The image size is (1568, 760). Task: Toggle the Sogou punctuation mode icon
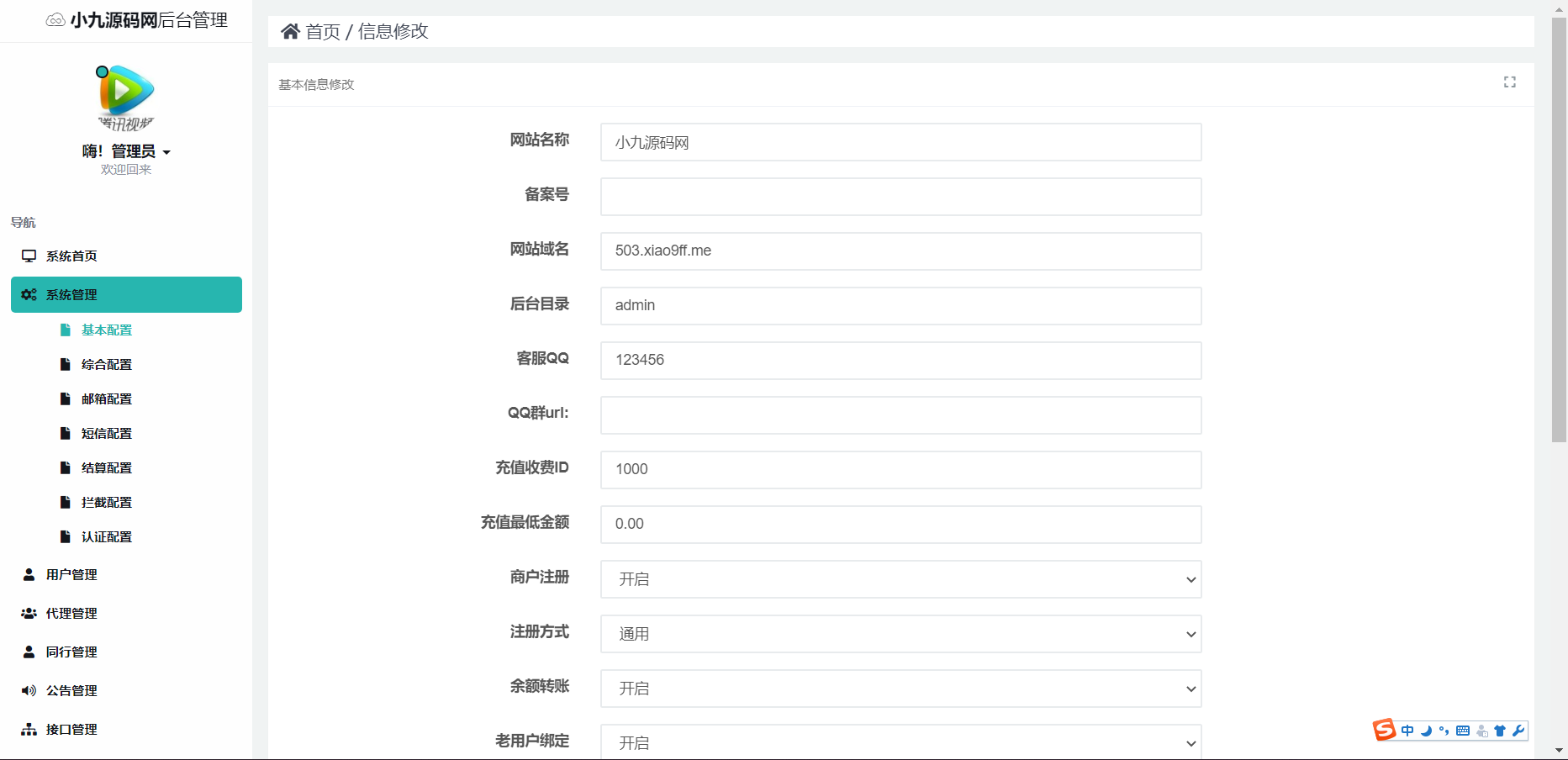(1444, 731)
